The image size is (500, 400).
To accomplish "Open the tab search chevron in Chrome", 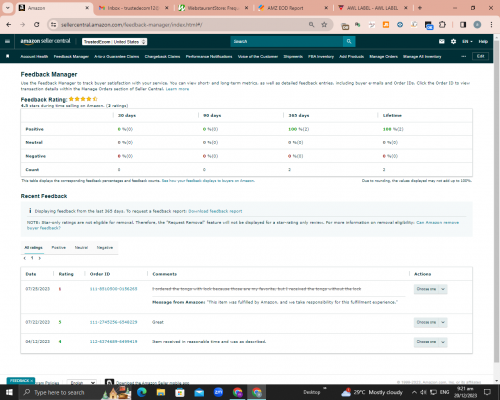I will click(x=7, y=8).
